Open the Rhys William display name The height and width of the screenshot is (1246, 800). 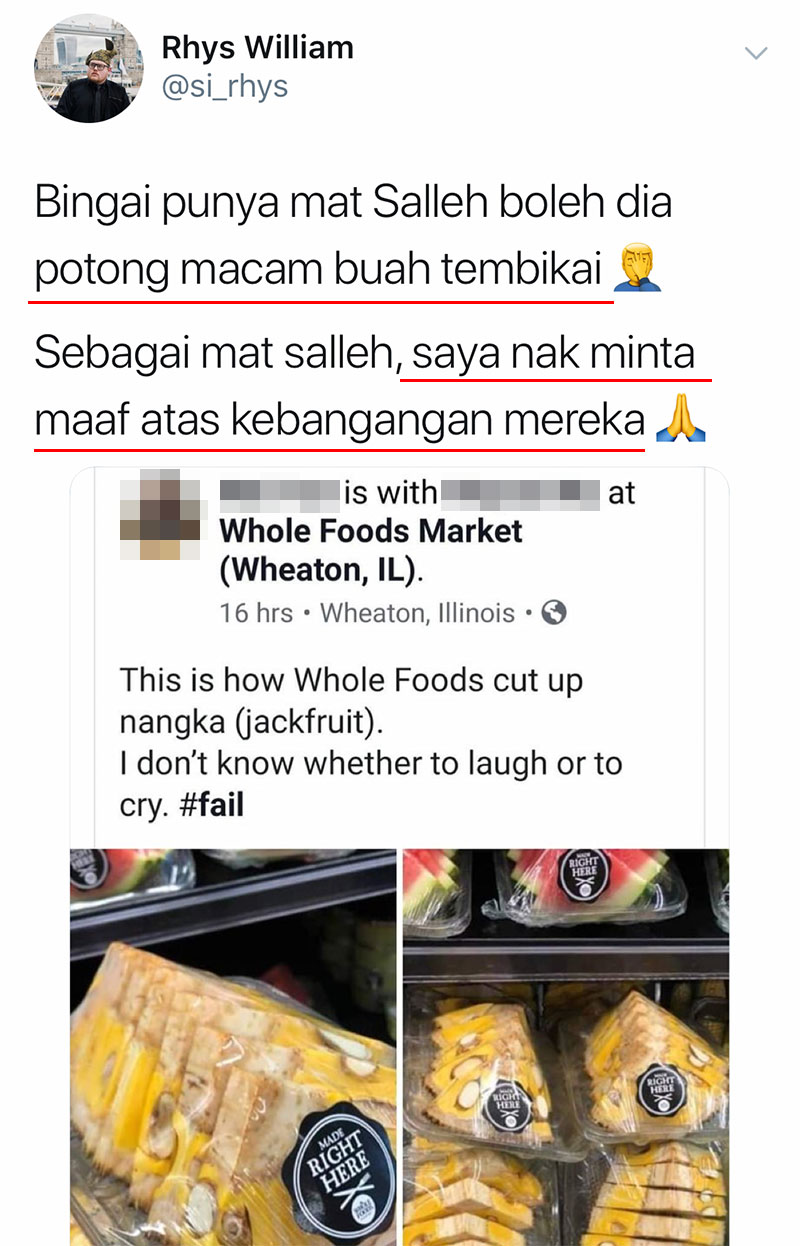(x=258, y=47)
